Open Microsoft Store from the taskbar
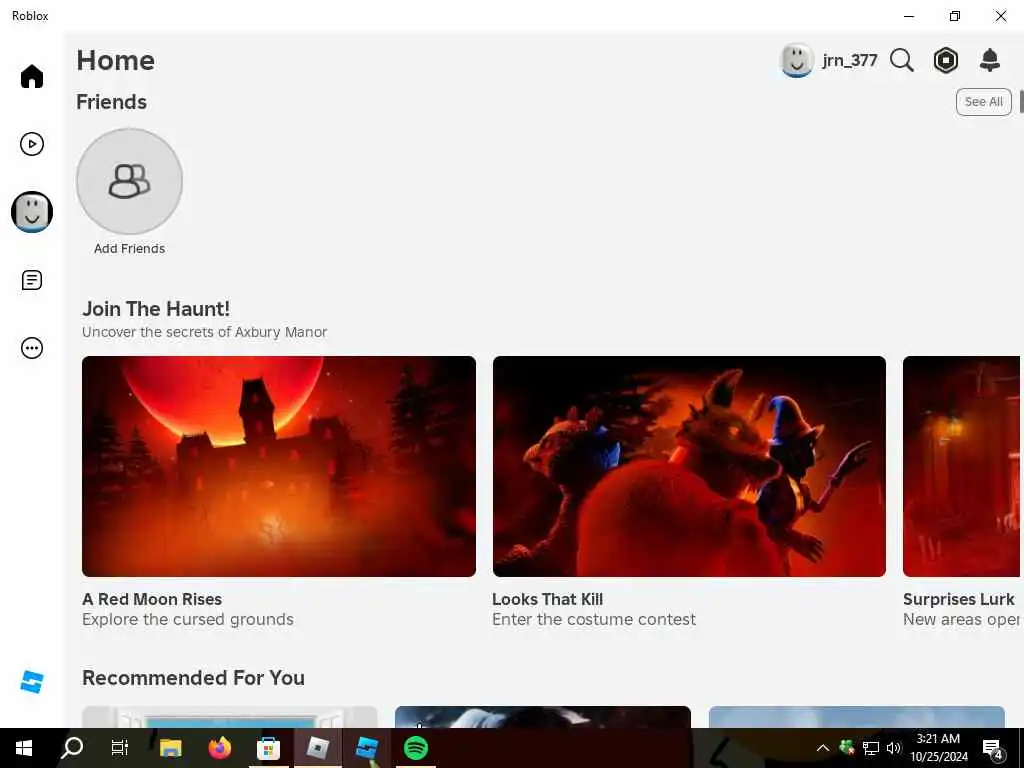This screenshot has height=768, width=1024. tap(268, 748)
